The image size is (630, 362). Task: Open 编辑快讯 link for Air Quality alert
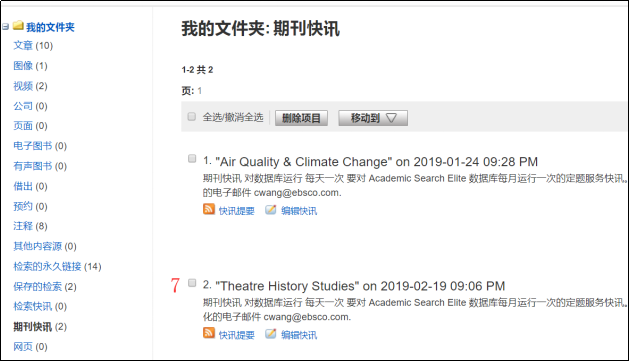(x=299, y=211)
